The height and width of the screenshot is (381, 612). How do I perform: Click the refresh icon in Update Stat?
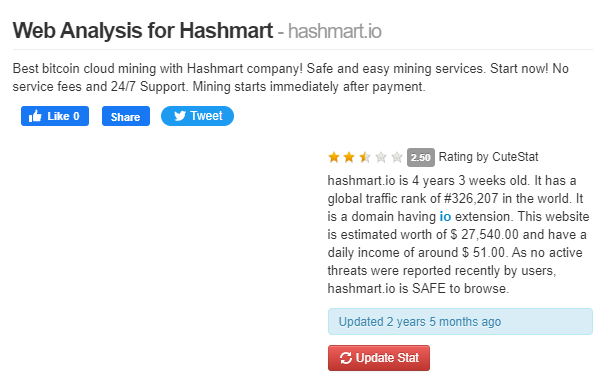346,358
